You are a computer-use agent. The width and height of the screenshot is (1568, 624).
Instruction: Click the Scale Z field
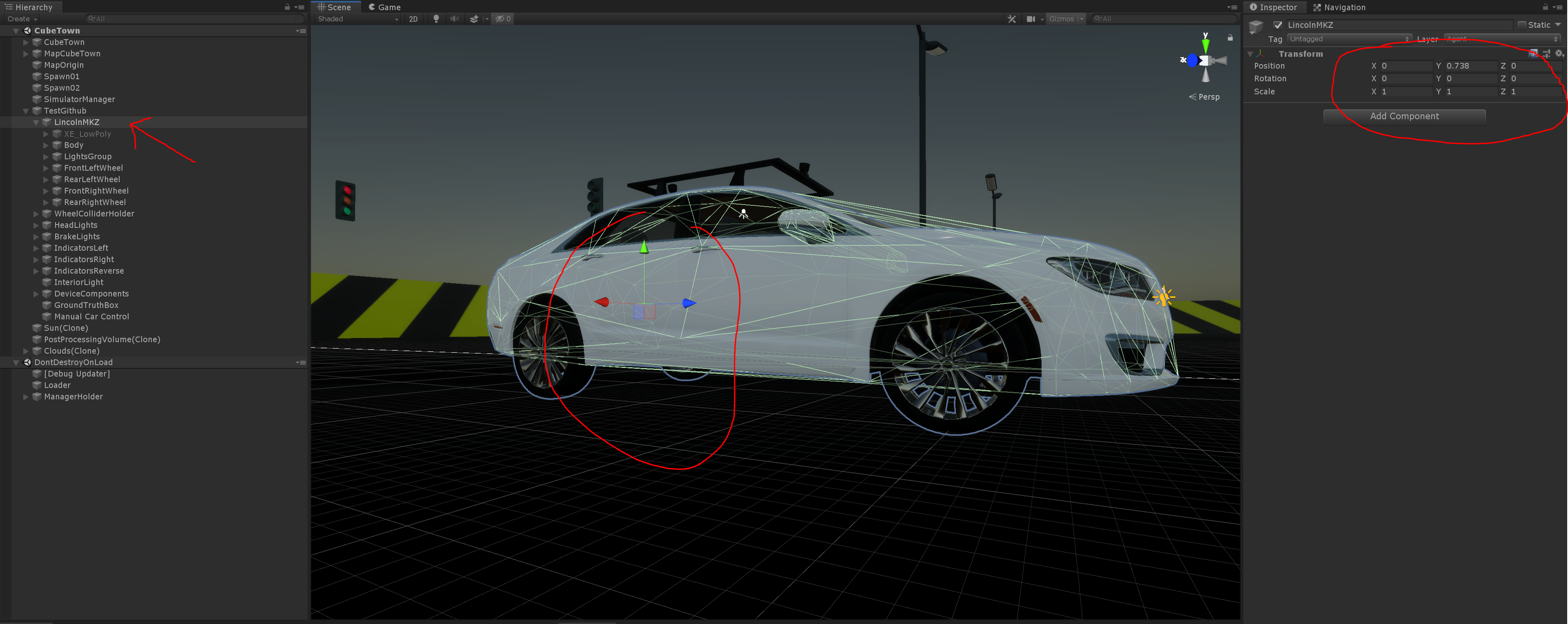pos(1535,91)
